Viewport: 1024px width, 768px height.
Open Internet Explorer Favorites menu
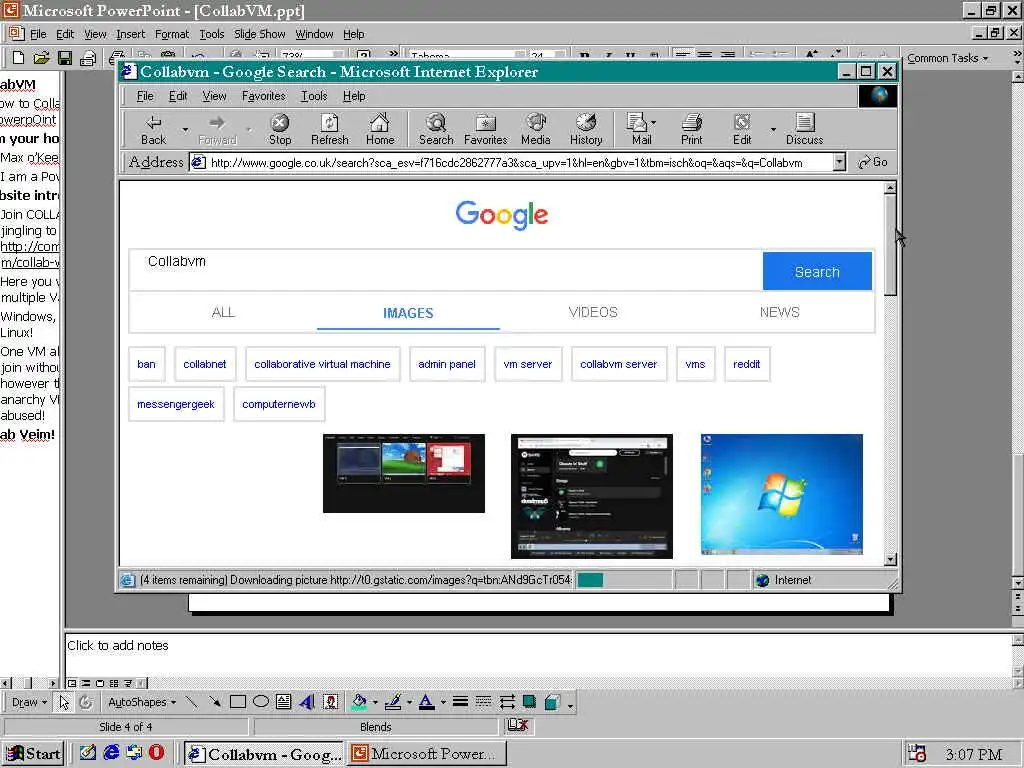(263, 96)
